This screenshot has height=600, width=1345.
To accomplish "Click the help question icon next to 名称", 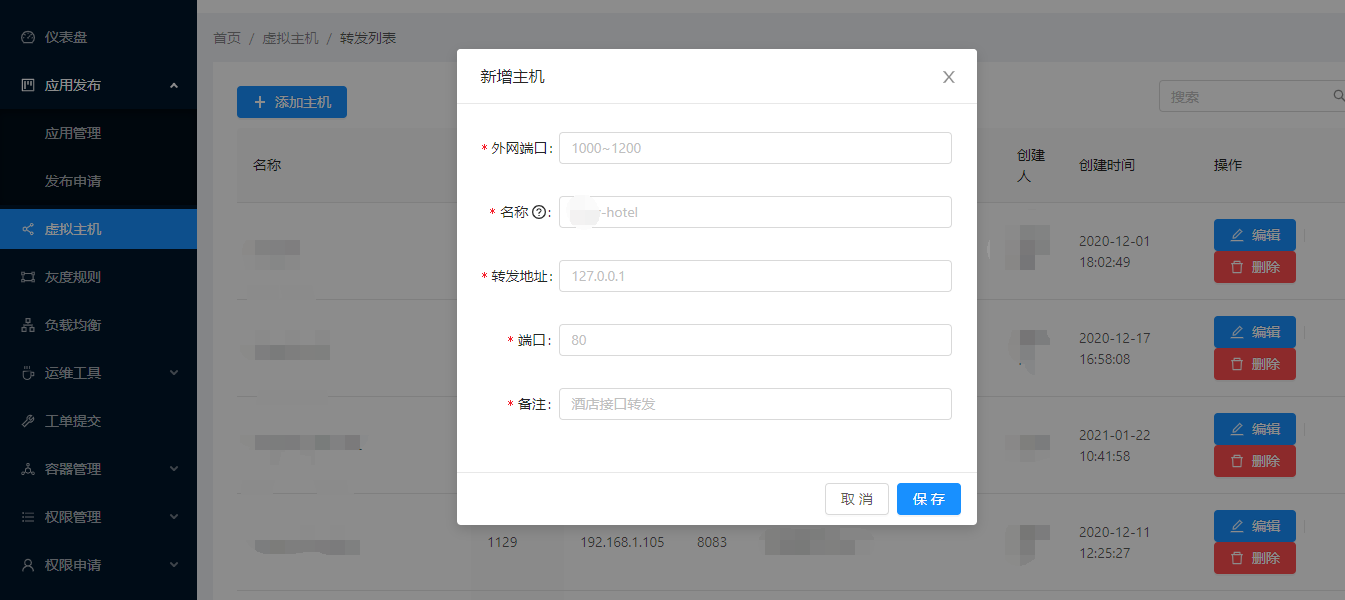I will tap(540, 212).
